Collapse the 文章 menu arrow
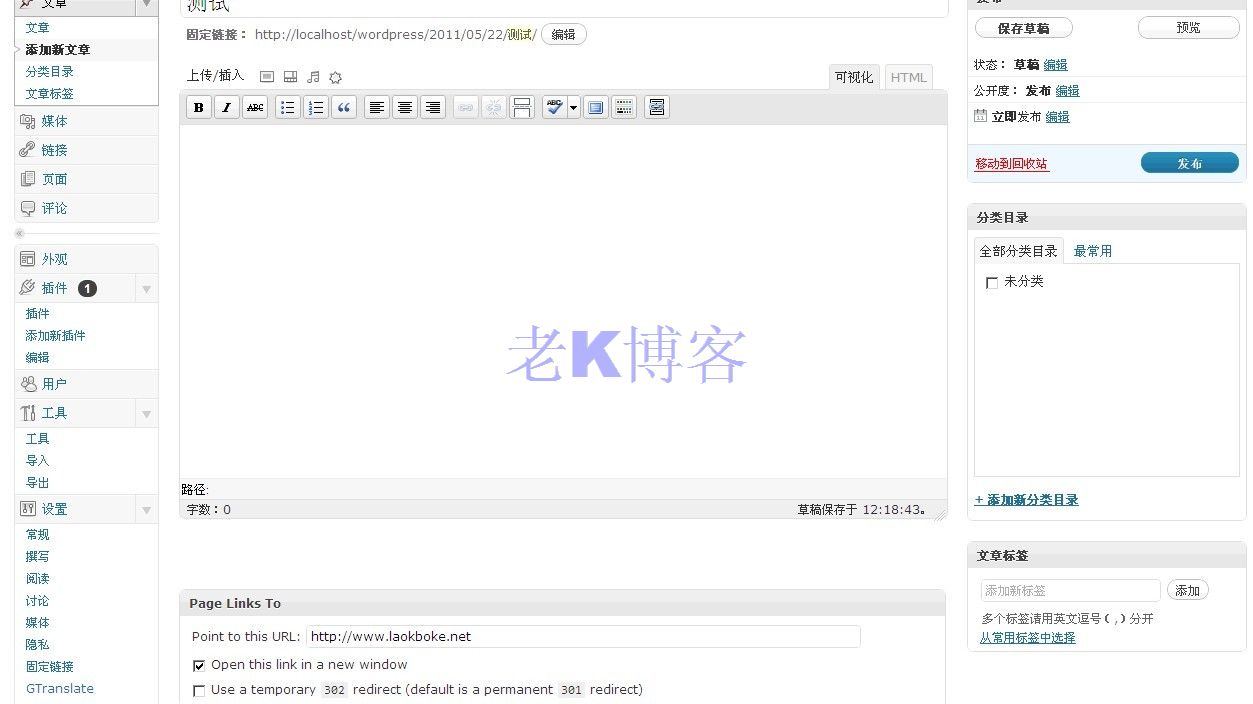Screen dimensions: 1253x704 click(146, 5)
